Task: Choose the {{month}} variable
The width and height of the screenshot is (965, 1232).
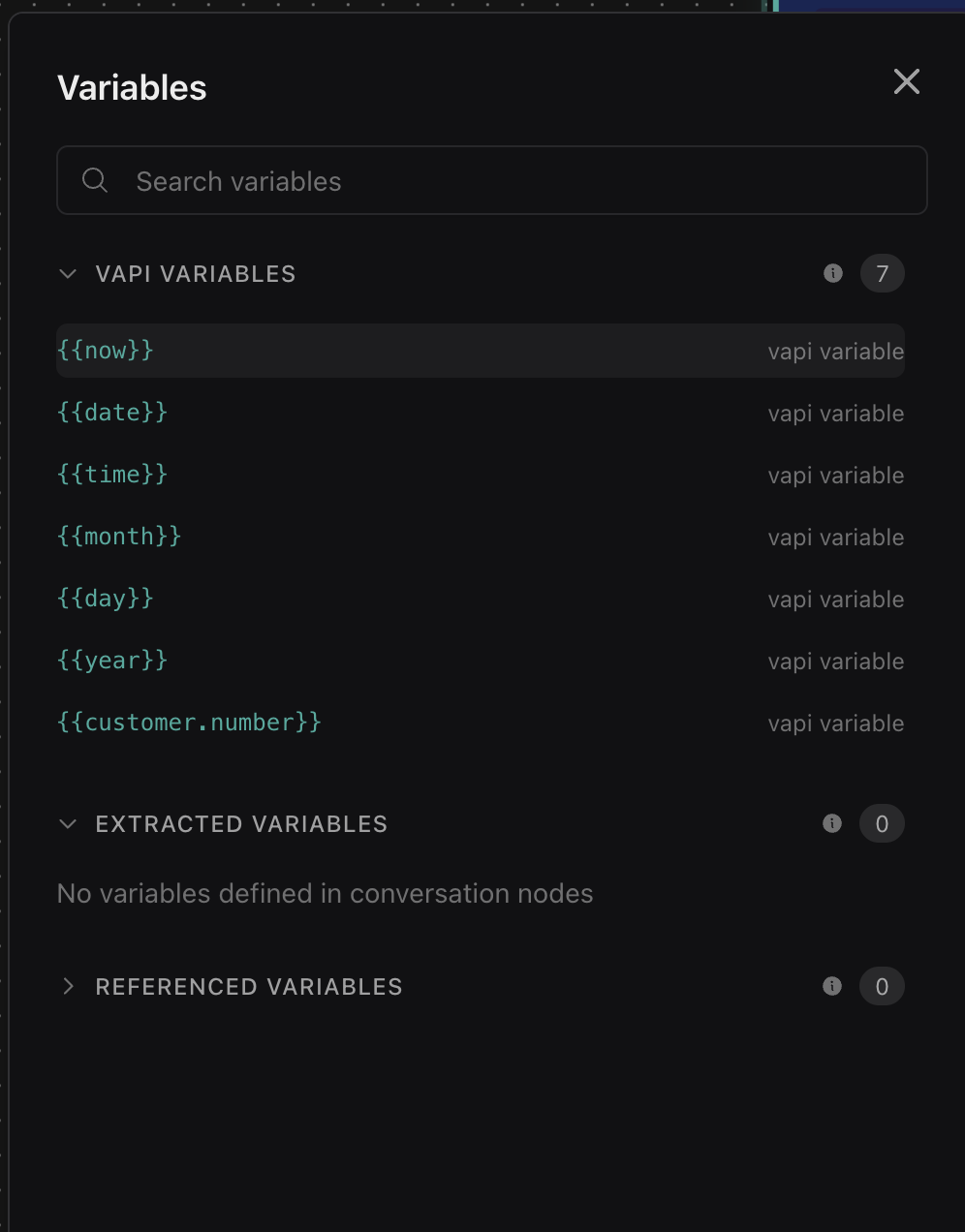Action: [x=119, y=537]
